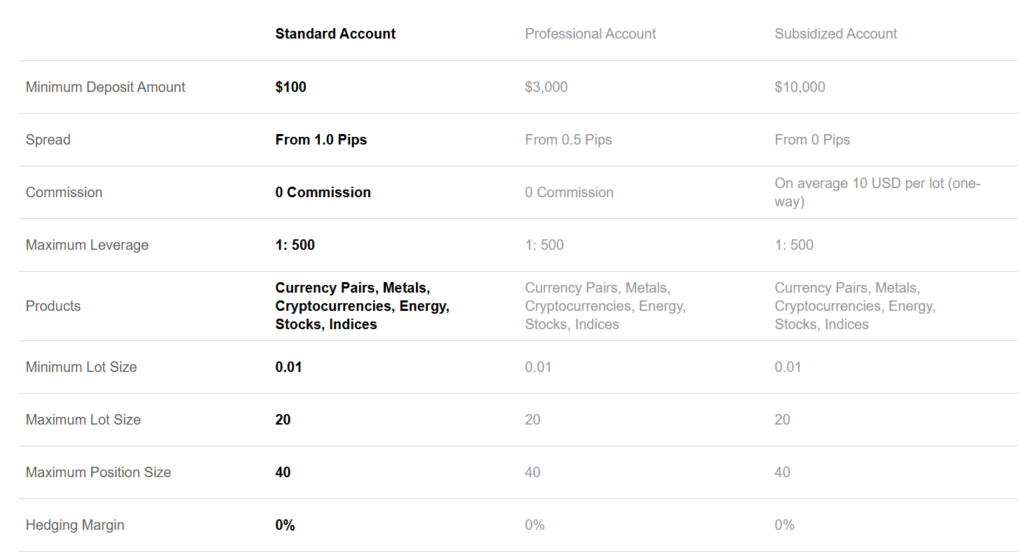Select the 10 USD per lot commission text

click(877, 192)
